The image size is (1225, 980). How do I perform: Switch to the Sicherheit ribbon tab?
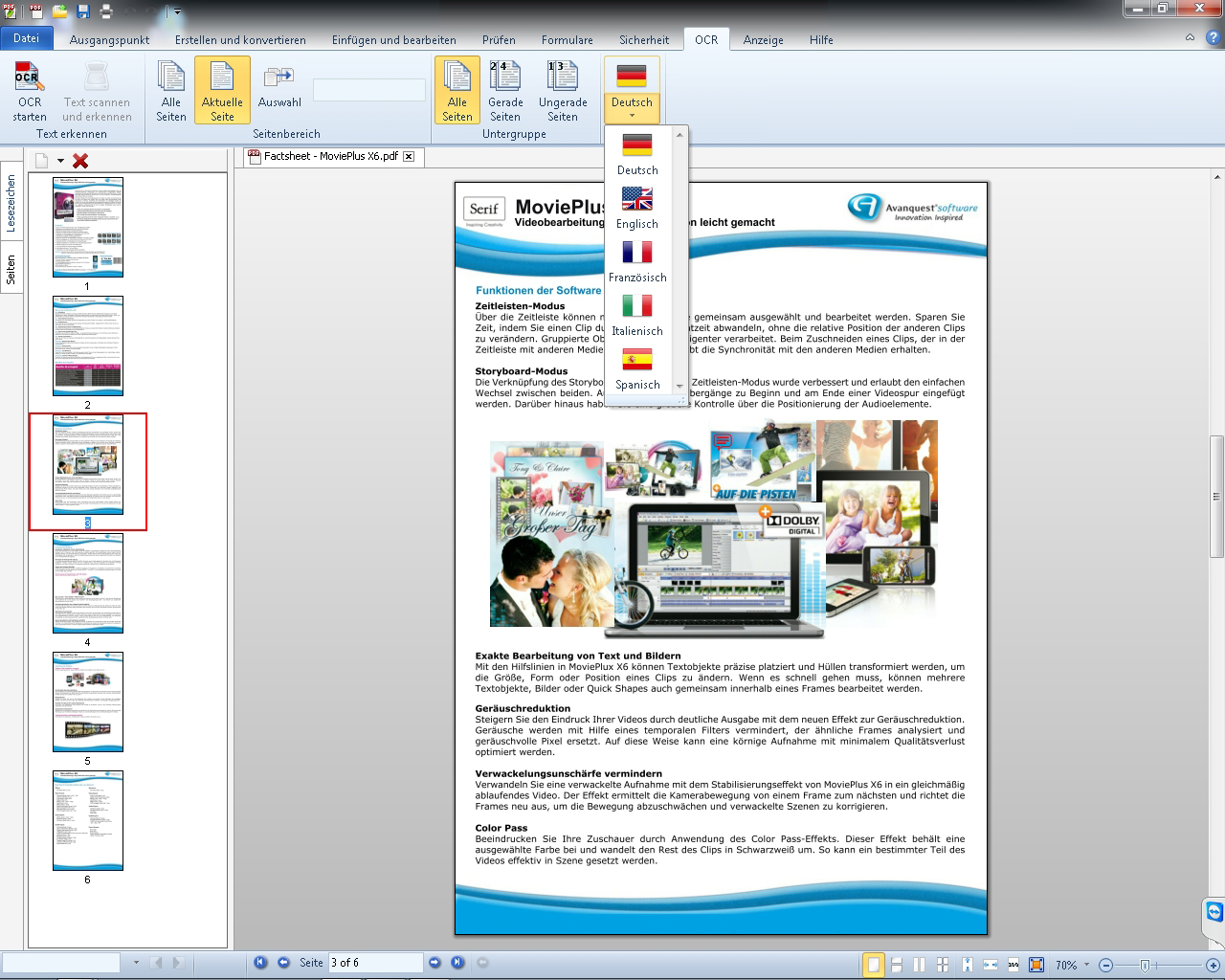pos(644,40)
